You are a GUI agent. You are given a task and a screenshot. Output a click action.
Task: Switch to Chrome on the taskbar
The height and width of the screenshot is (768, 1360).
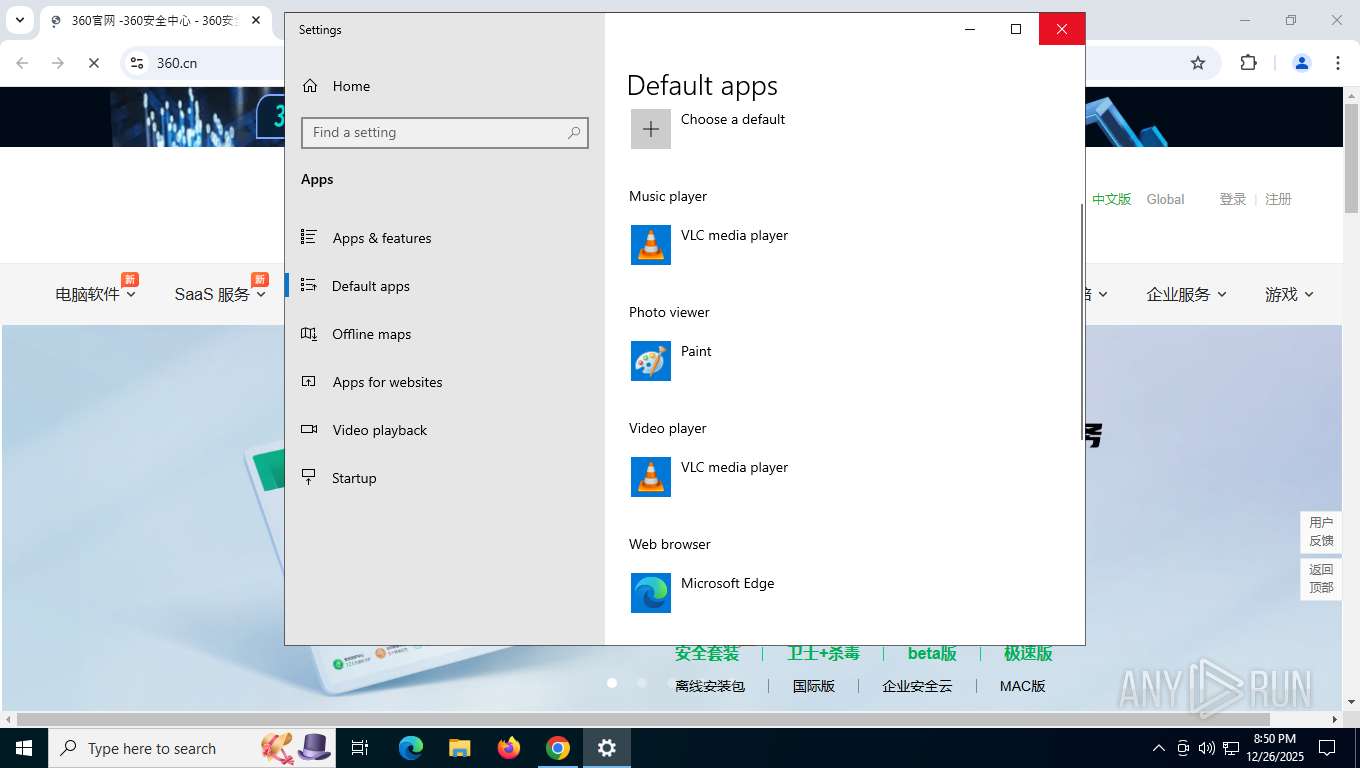[558, 748]
